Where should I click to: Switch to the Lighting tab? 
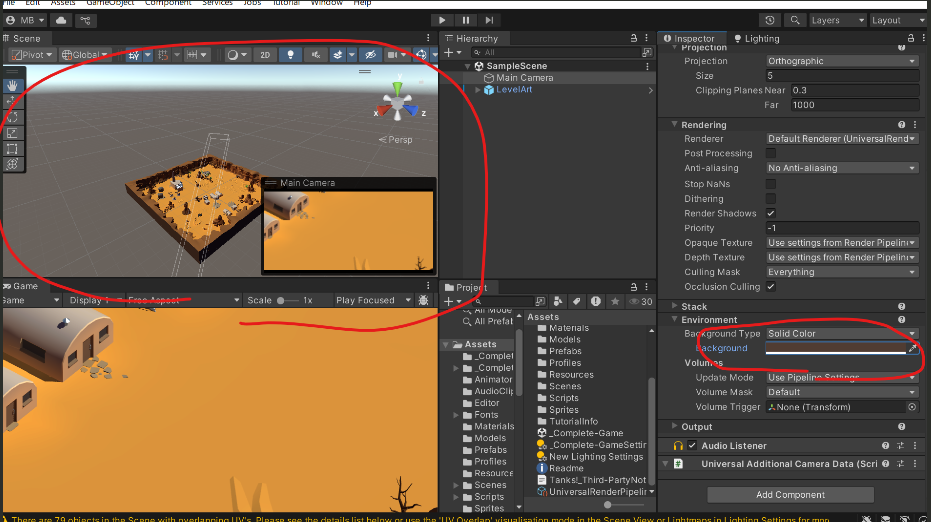756,39
